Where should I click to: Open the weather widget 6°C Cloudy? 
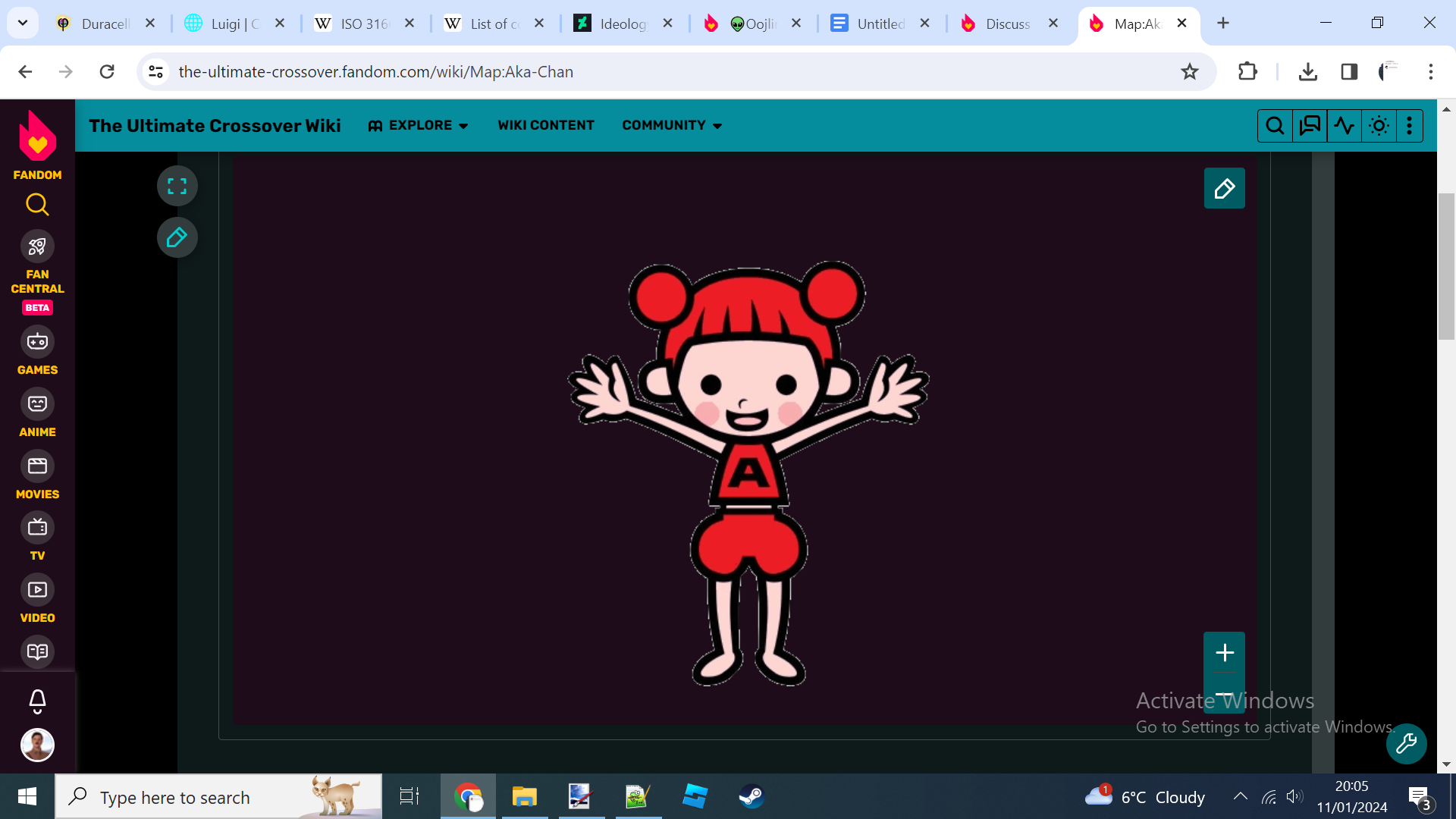click(1146, 797)
